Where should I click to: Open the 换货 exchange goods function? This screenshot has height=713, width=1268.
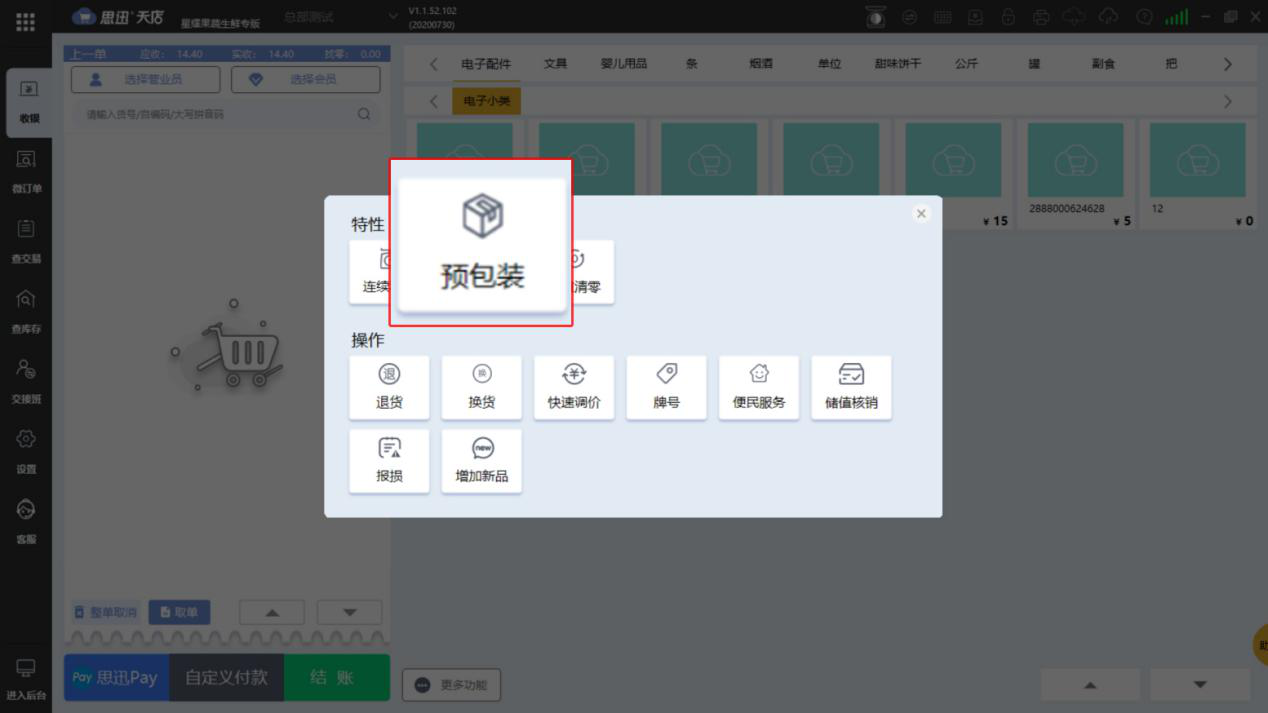[481, 387]
